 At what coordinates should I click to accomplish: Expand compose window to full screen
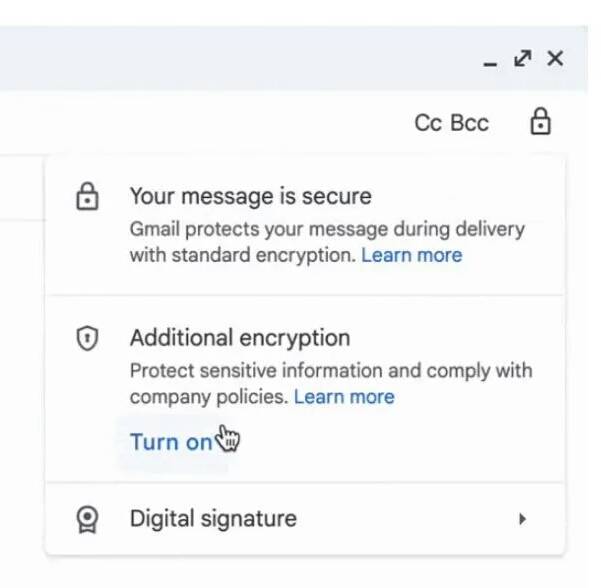[x=522, y=59]
